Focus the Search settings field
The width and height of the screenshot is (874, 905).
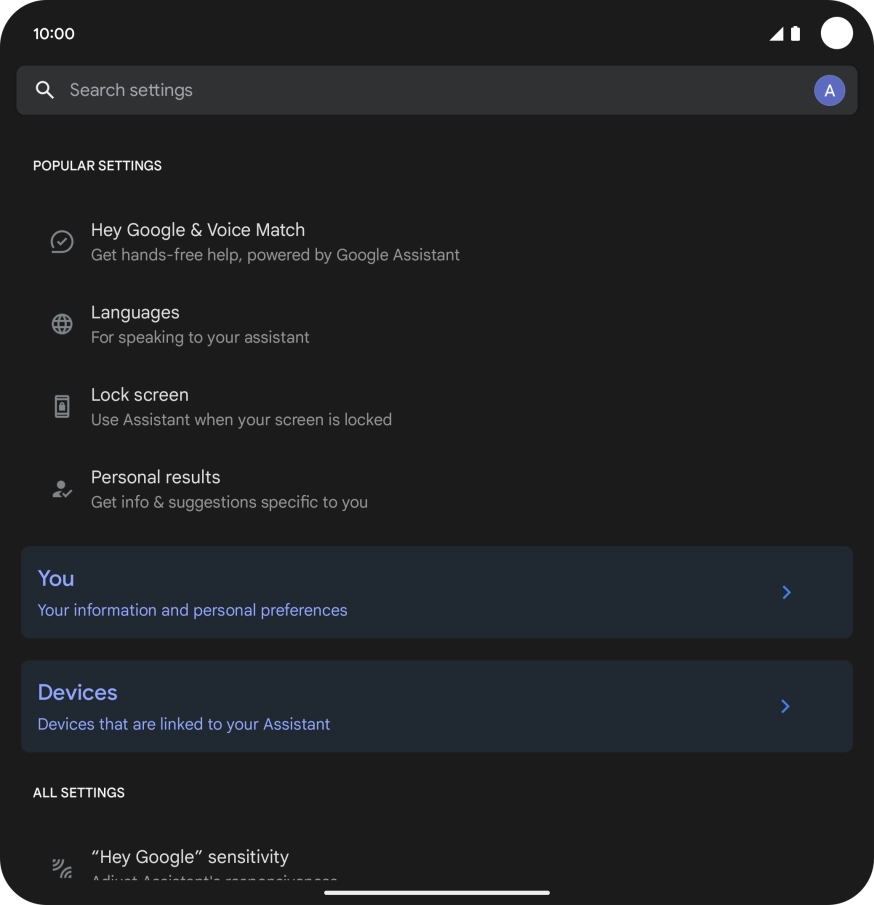pos(400,90)
